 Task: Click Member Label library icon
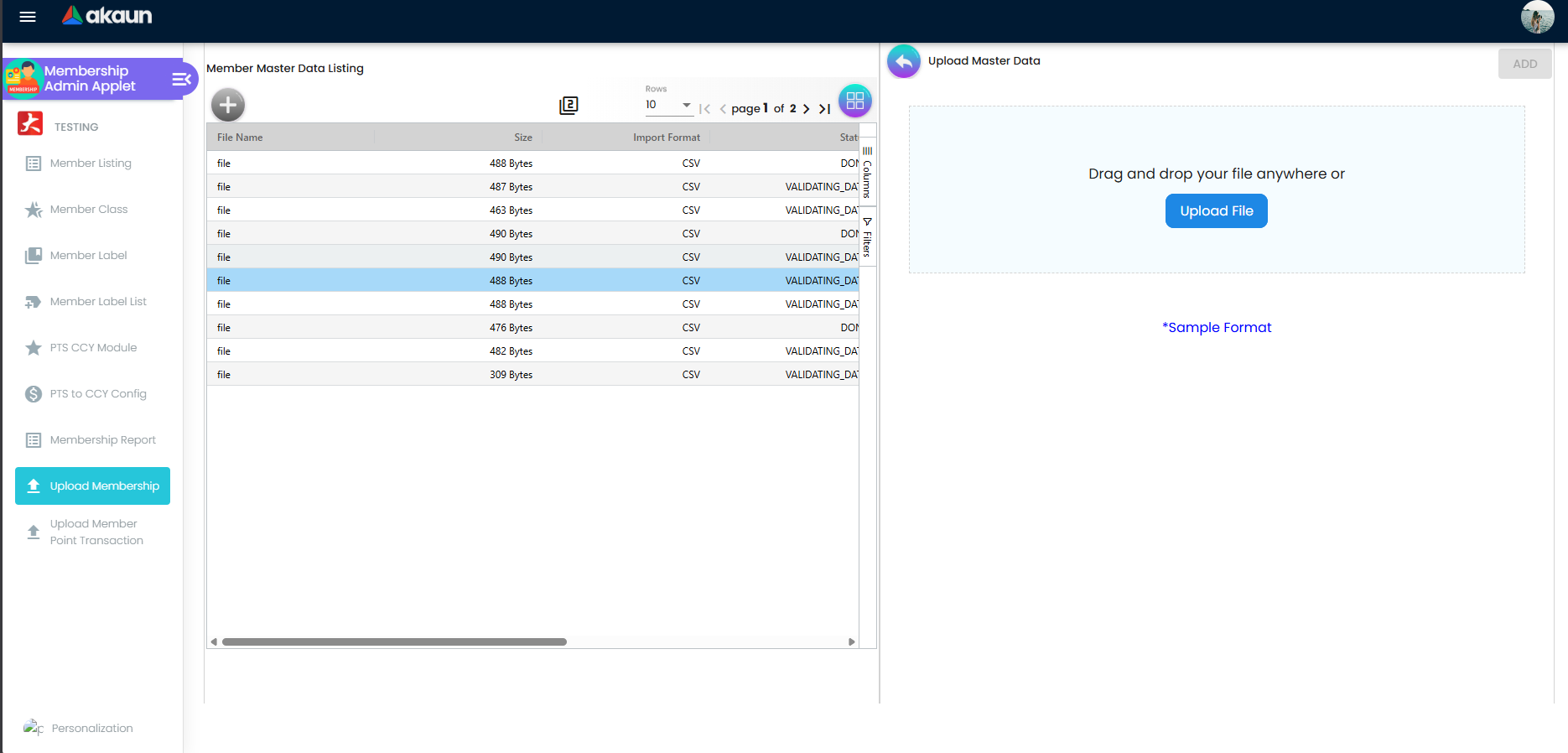pos(34,256)
